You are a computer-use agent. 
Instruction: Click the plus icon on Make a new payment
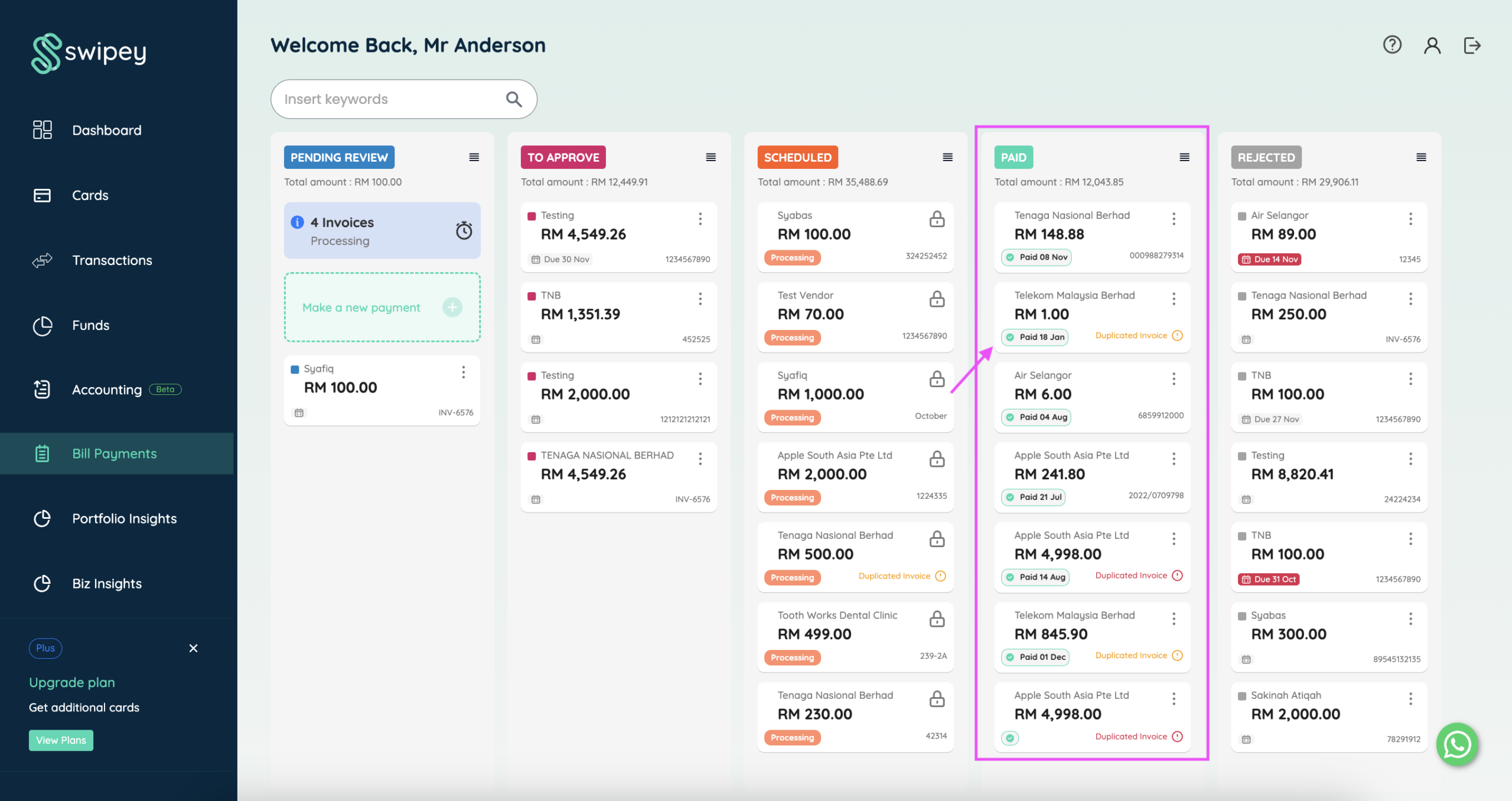[452, 307]
